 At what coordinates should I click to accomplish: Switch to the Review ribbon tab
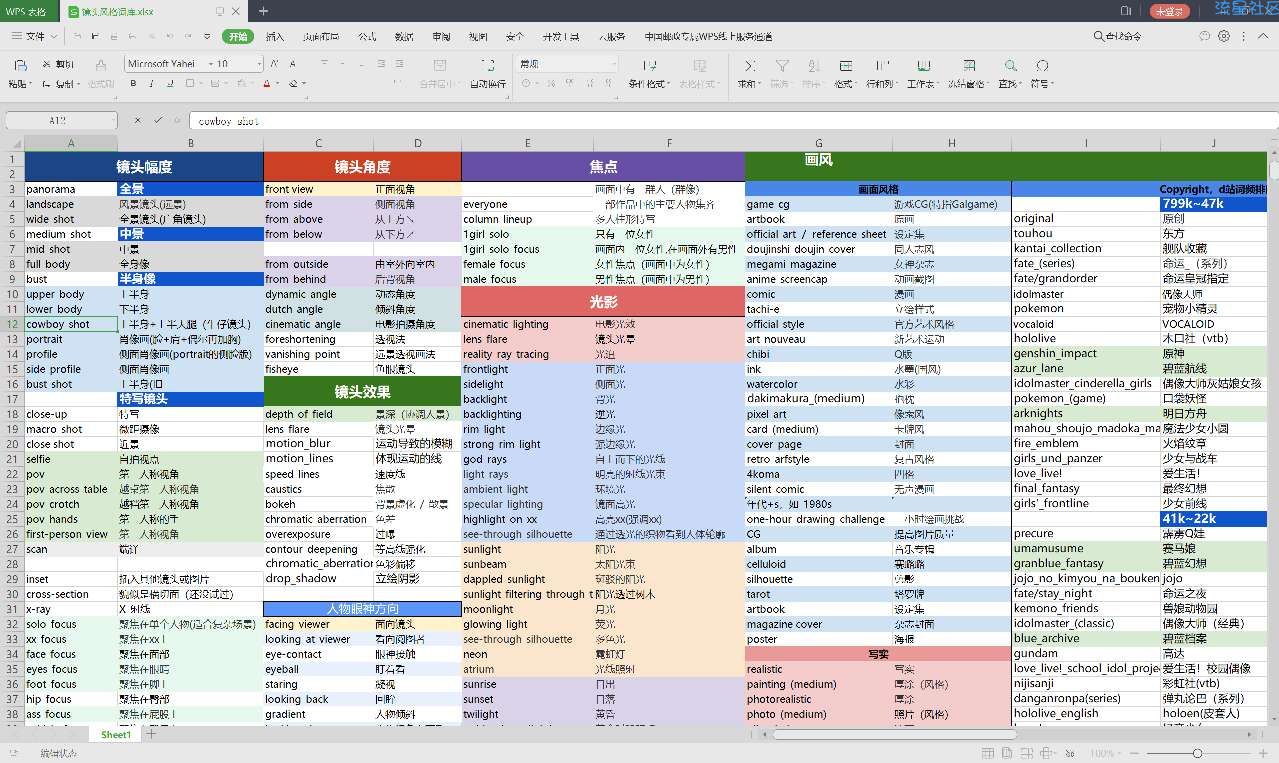coord(441,37)
